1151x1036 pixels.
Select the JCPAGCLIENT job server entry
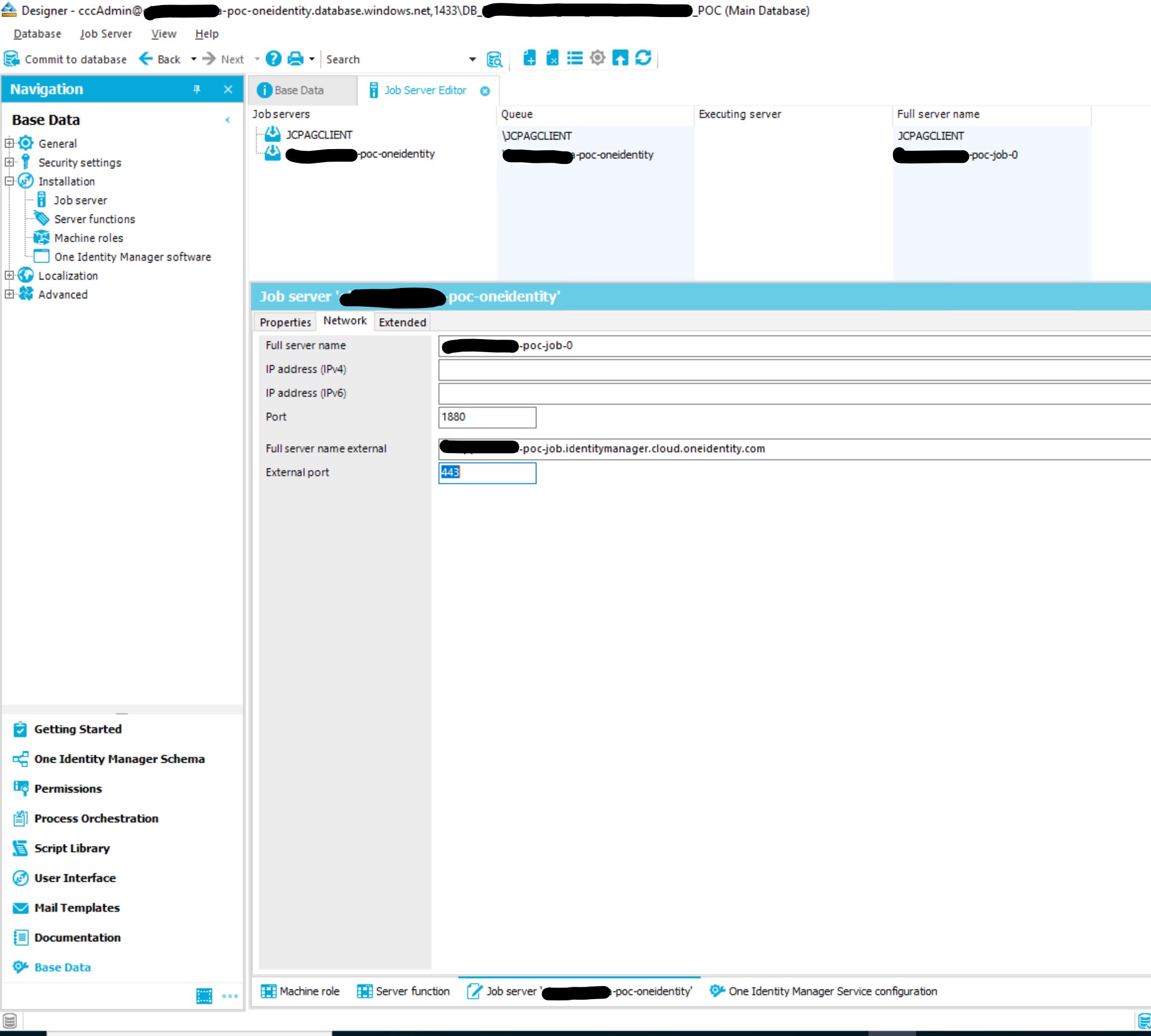point(319,135)
